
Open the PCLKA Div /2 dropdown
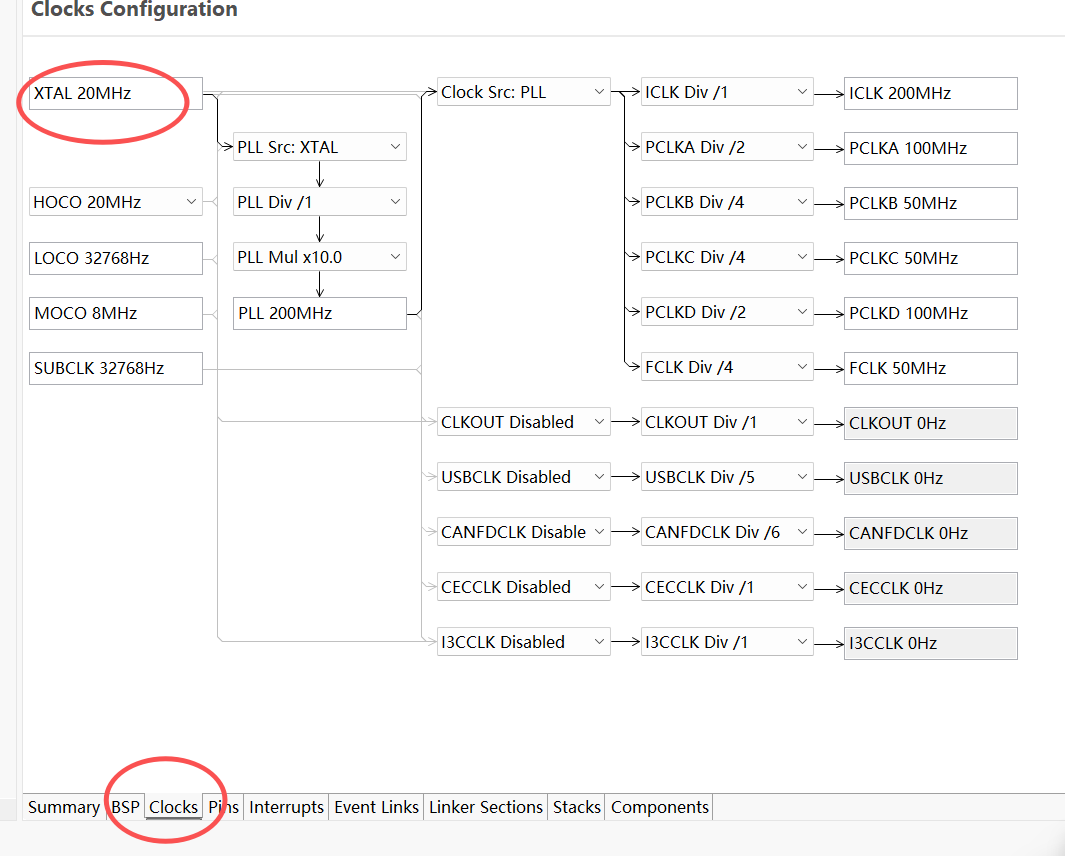pos(727,147)
